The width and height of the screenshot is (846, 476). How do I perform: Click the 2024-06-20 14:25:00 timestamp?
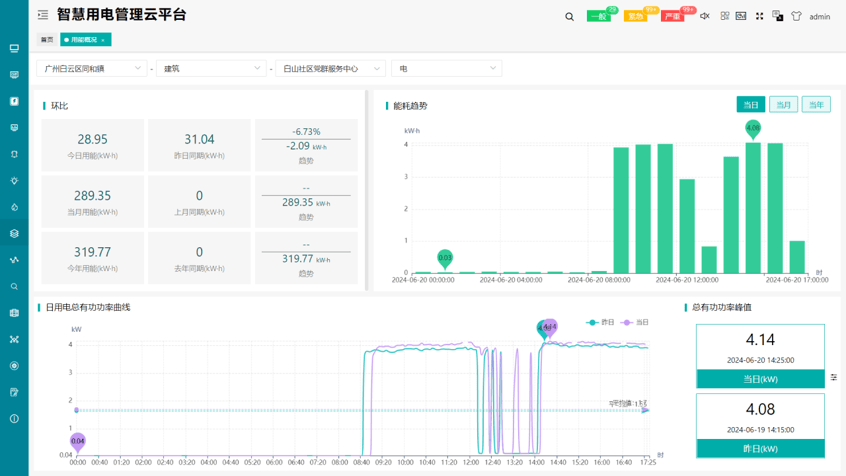[x=760, y=360]
